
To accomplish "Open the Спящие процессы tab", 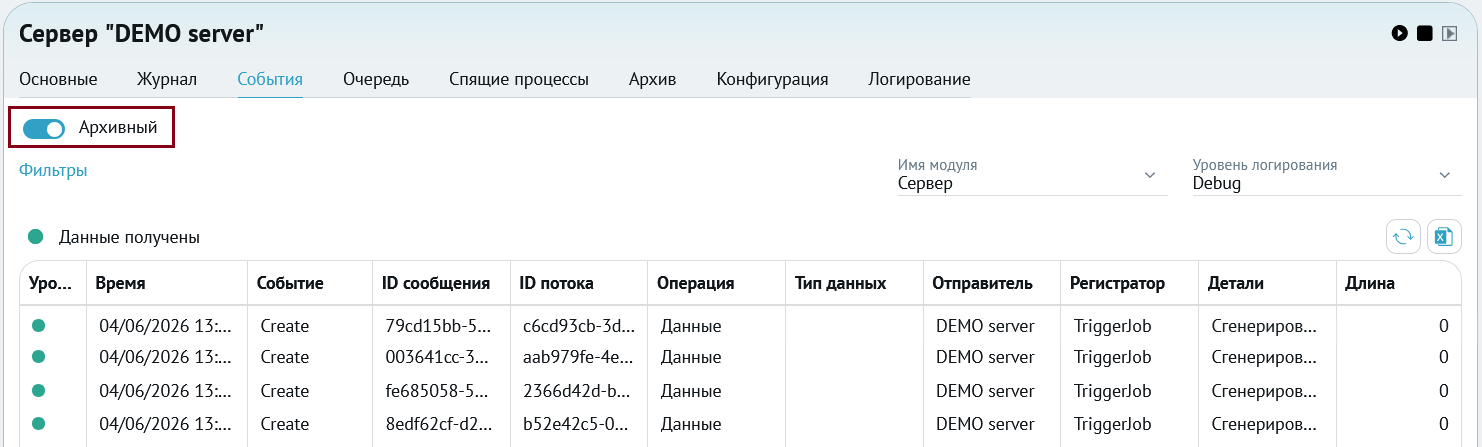I will tap(519, 79).
